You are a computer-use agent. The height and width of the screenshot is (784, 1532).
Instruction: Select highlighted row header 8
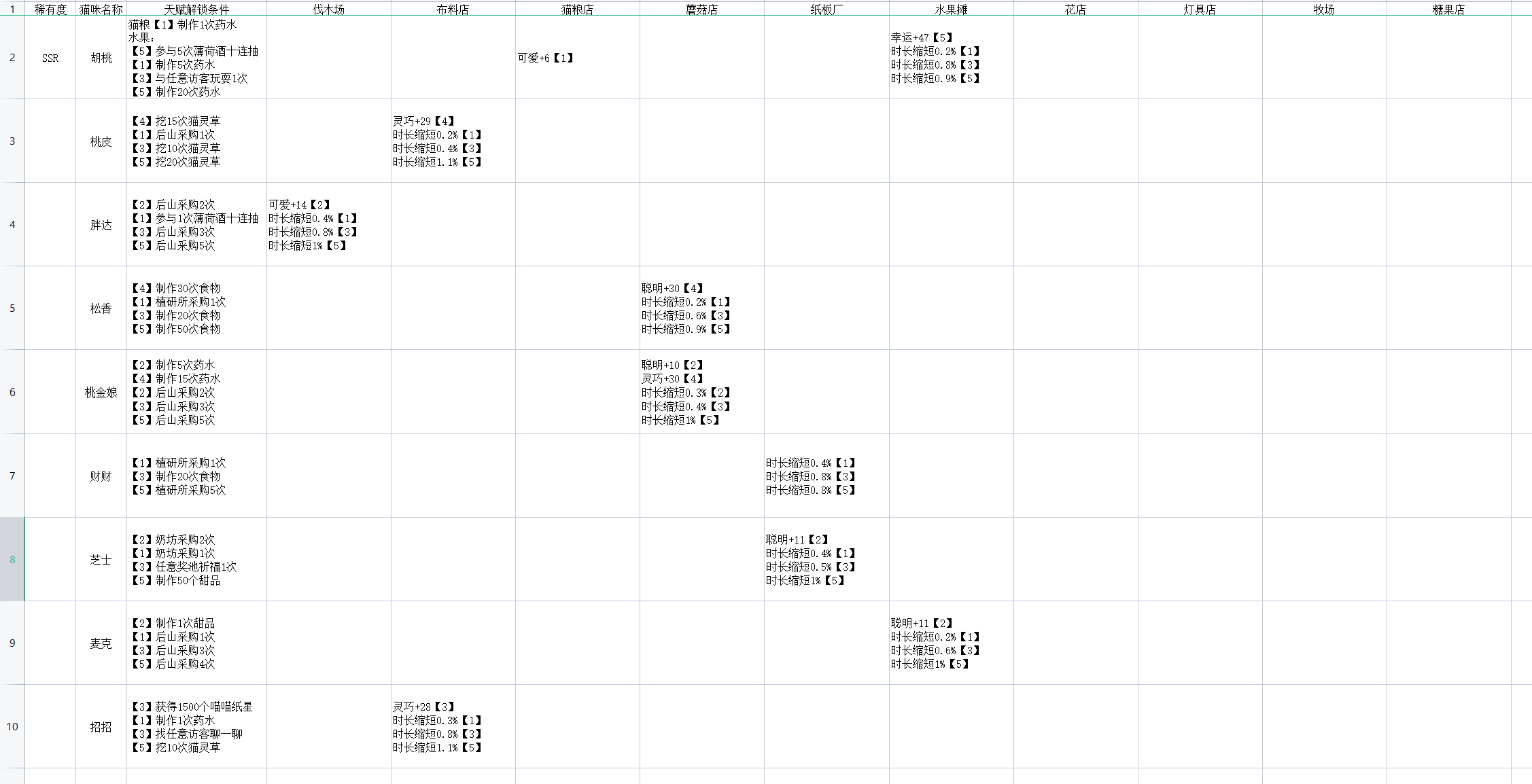coord(12,560)
